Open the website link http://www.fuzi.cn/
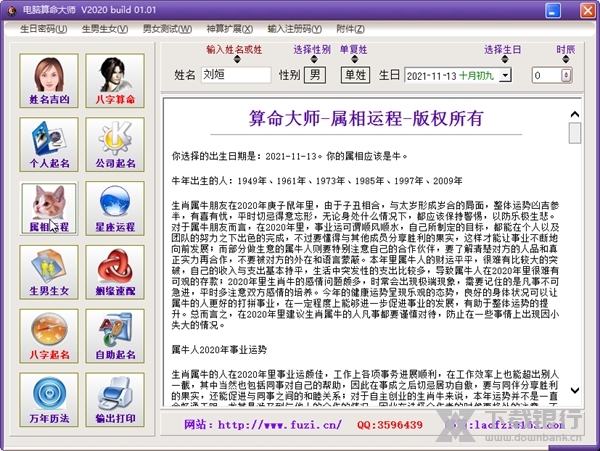 tap(280, 425)
